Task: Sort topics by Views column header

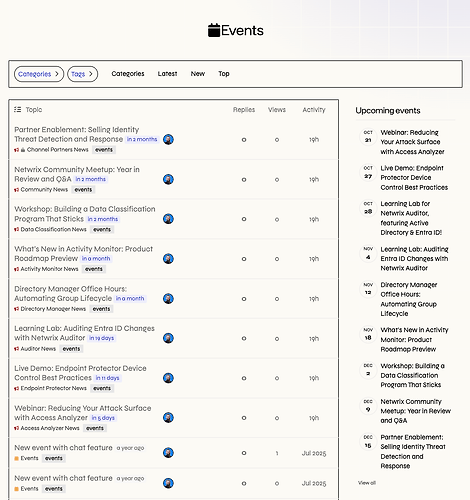Action: coord(277,110)
